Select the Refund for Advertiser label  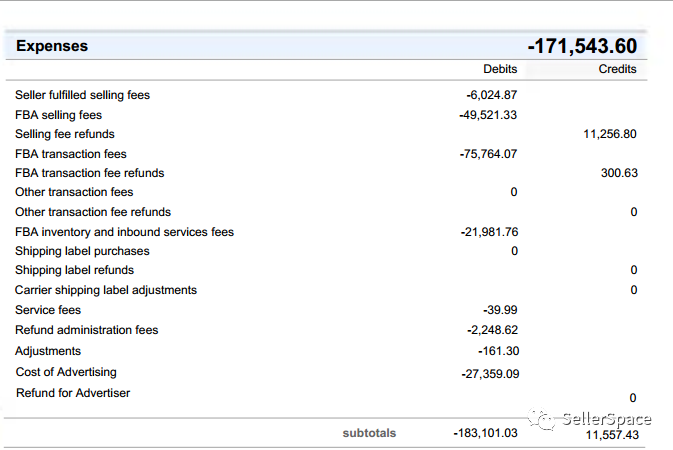point(73,393)
